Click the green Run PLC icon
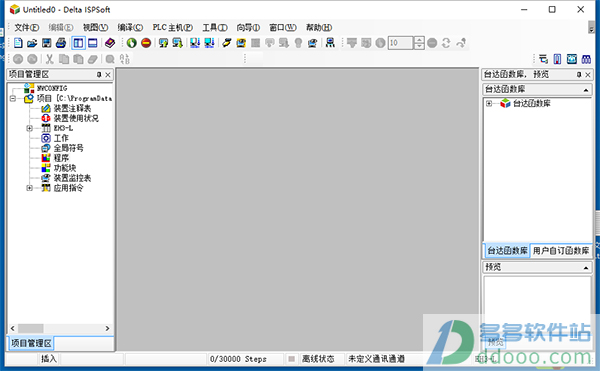Viewport: 600px width, 371px height. 132,43
